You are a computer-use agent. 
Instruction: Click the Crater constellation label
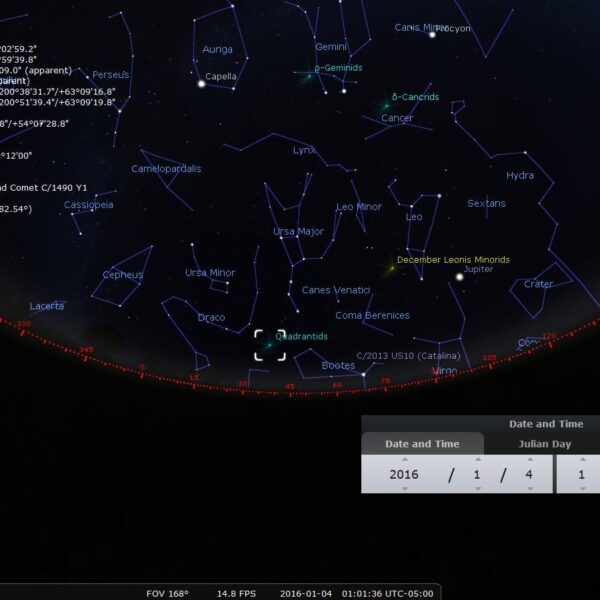click(538, 284)
